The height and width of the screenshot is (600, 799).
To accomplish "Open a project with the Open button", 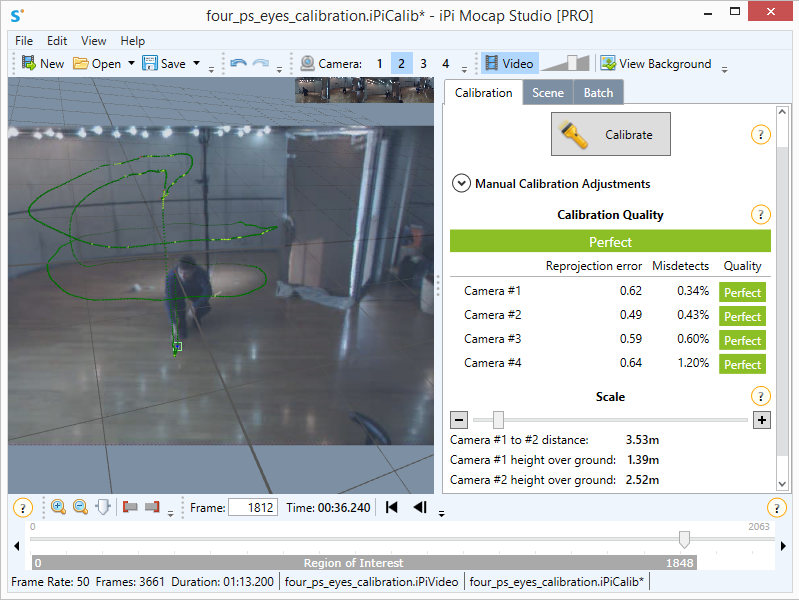I will point(97,63).
